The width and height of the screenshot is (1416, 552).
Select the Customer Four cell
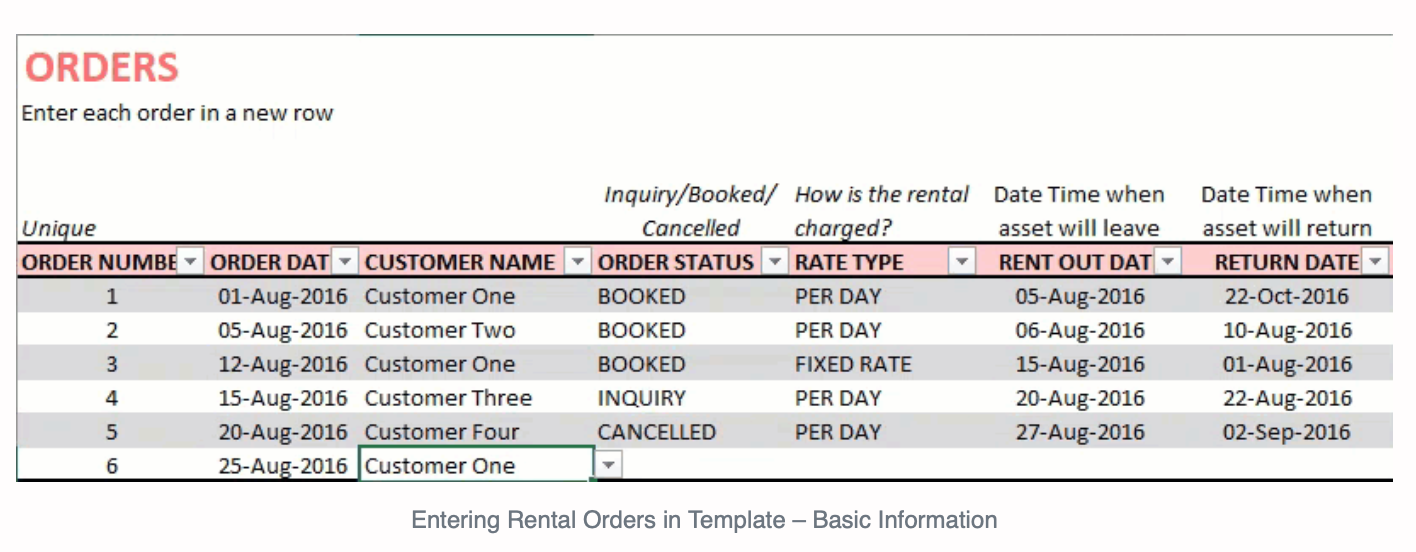[476, 432]
